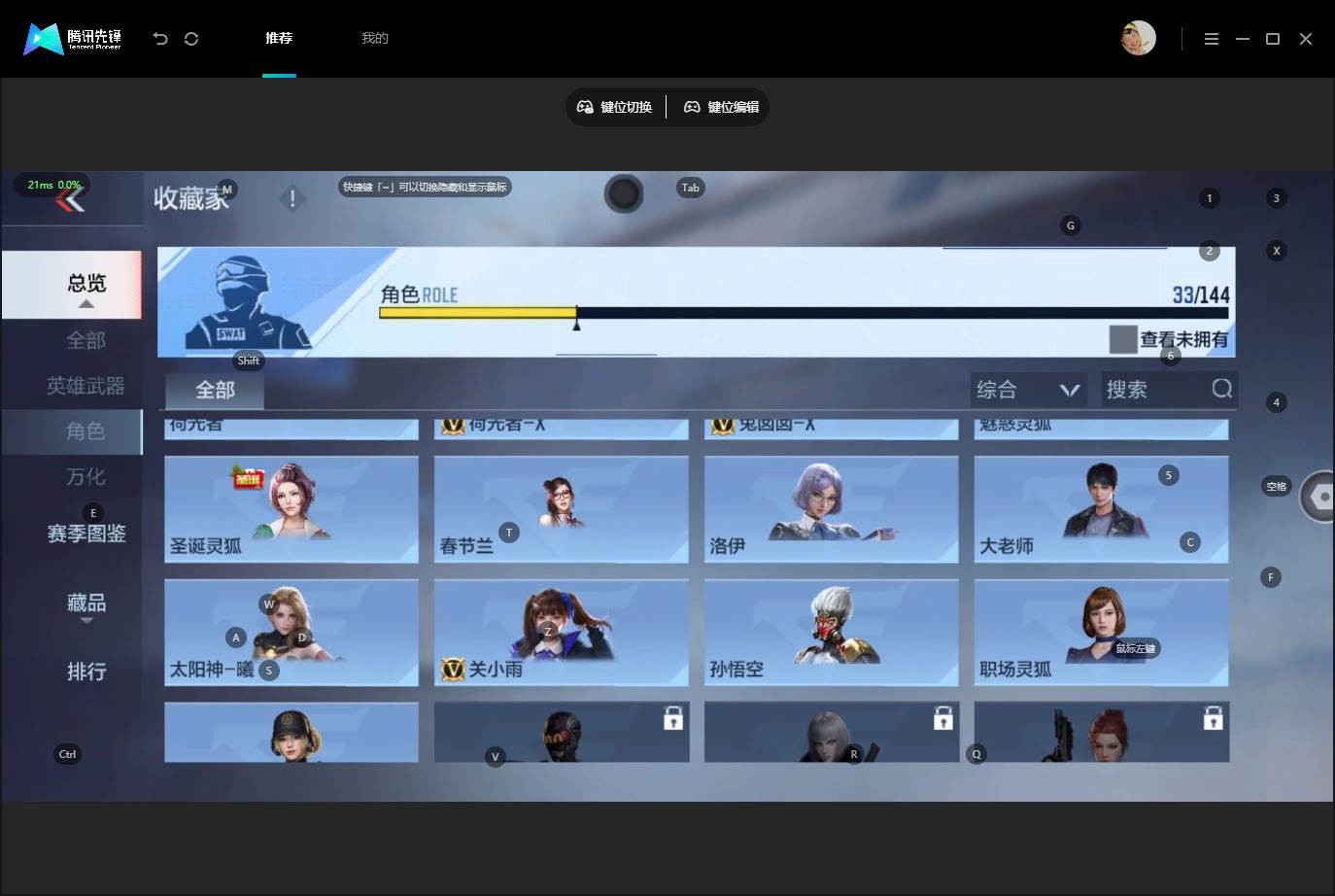Click the Ctrl key mapping marker

click(67, 754)
